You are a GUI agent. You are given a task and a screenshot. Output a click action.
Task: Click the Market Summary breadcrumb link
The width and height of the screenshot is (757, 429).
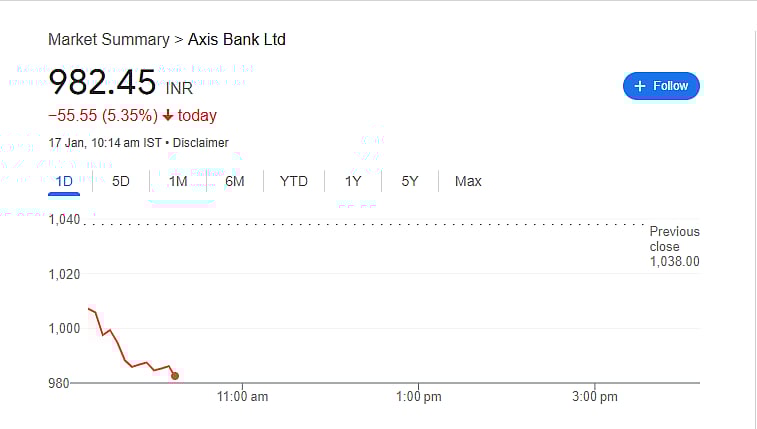point(109,40)
